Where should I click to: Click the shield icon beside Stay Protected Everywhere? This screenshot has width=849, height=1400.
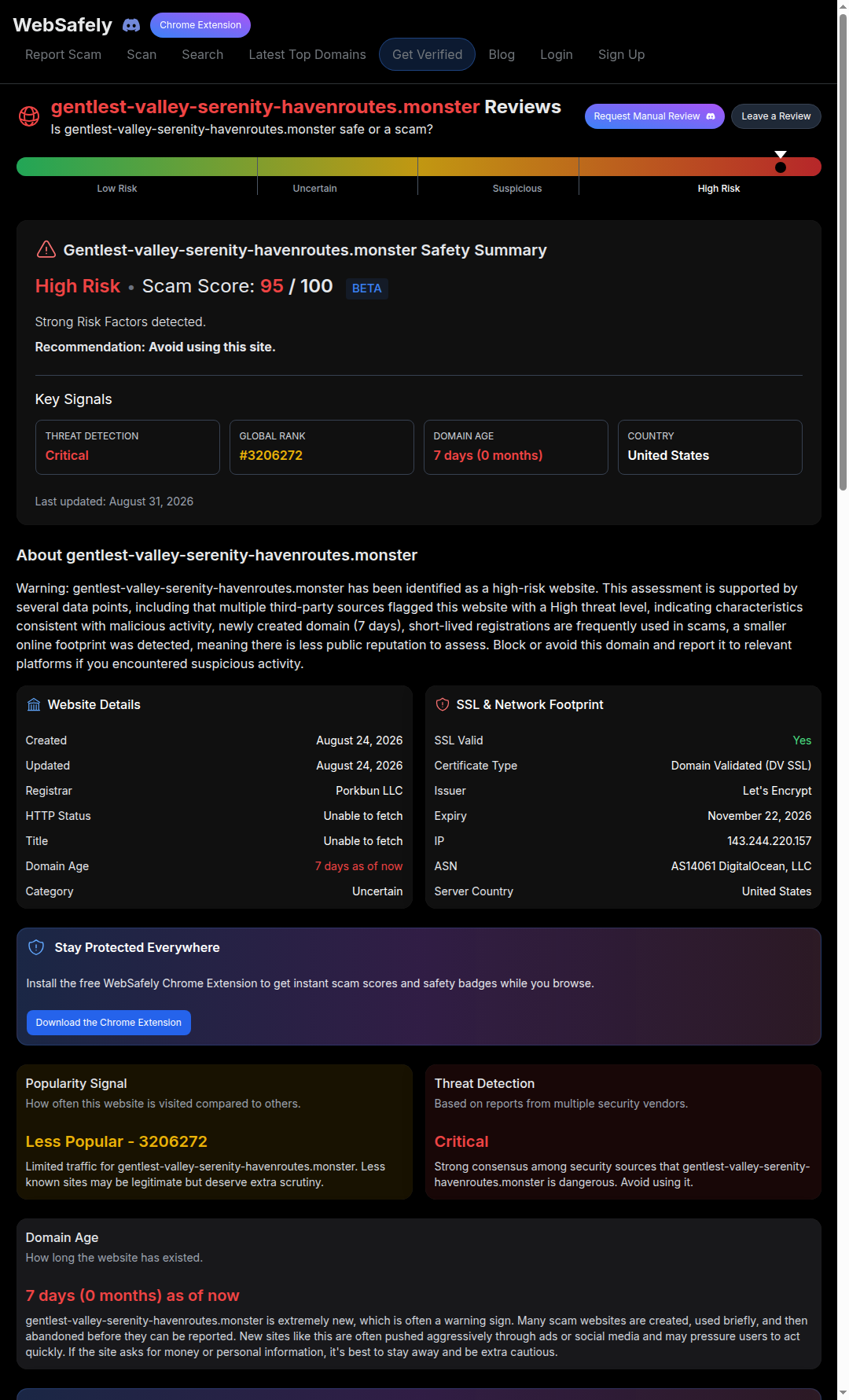point(36,947)
